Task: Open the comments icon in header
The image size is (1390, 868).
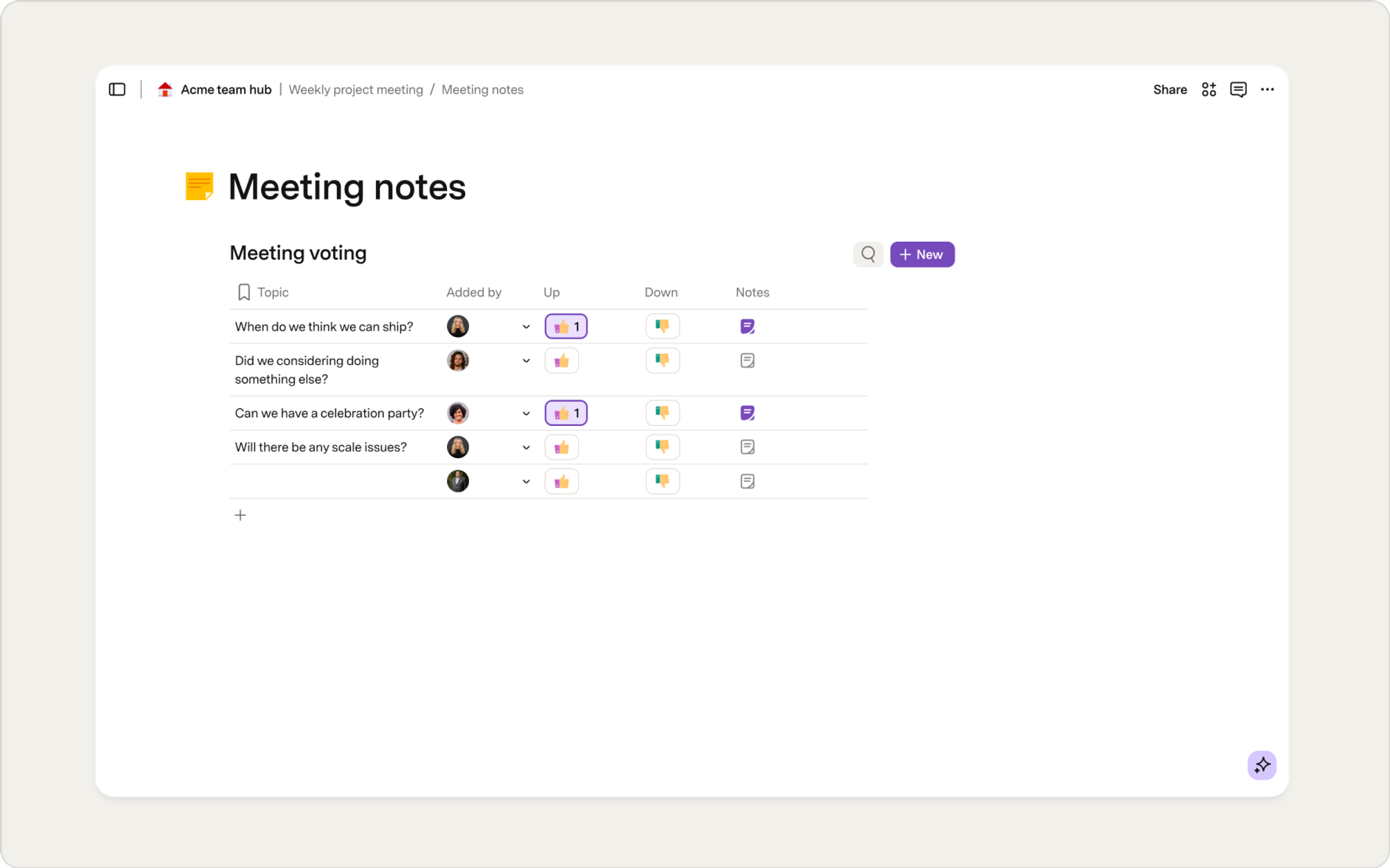Action: click(1238, 90)
